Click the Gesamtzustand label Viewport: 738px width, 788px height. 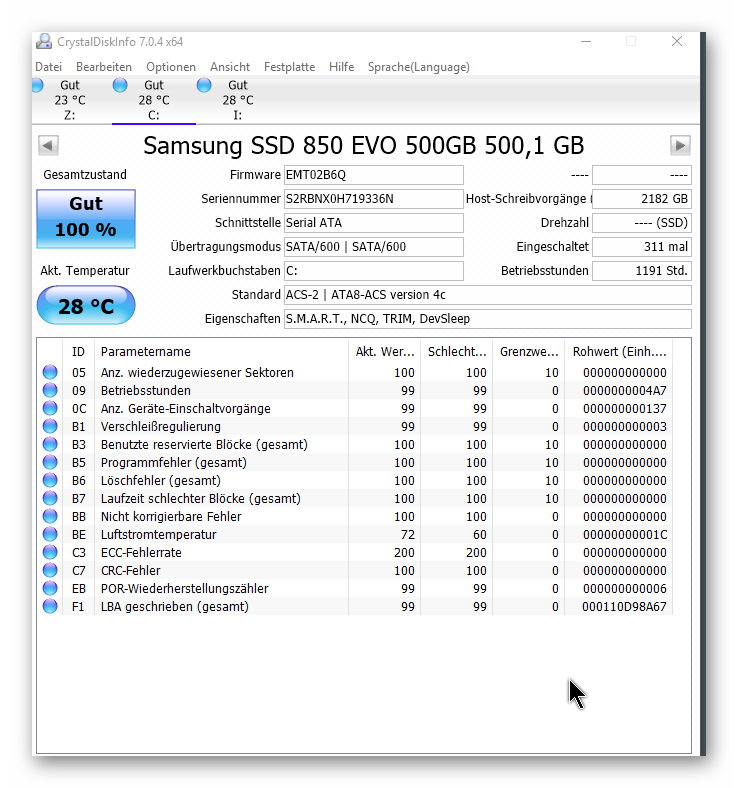pos(85,175)
